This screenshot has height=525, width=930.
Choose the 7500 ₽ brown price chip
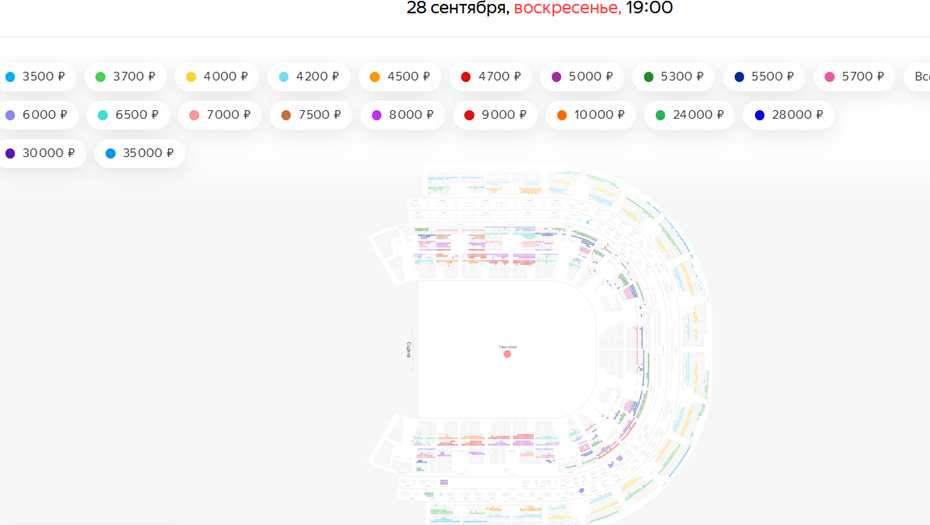point(311,115)
